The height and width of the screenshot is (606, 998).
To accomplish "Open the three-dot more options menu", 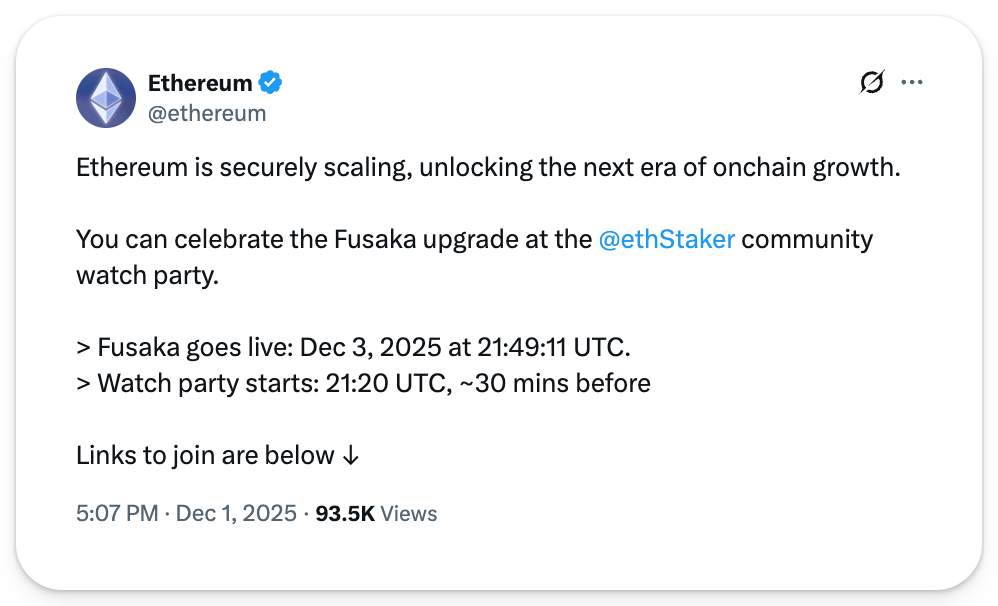I will point(912,83).
